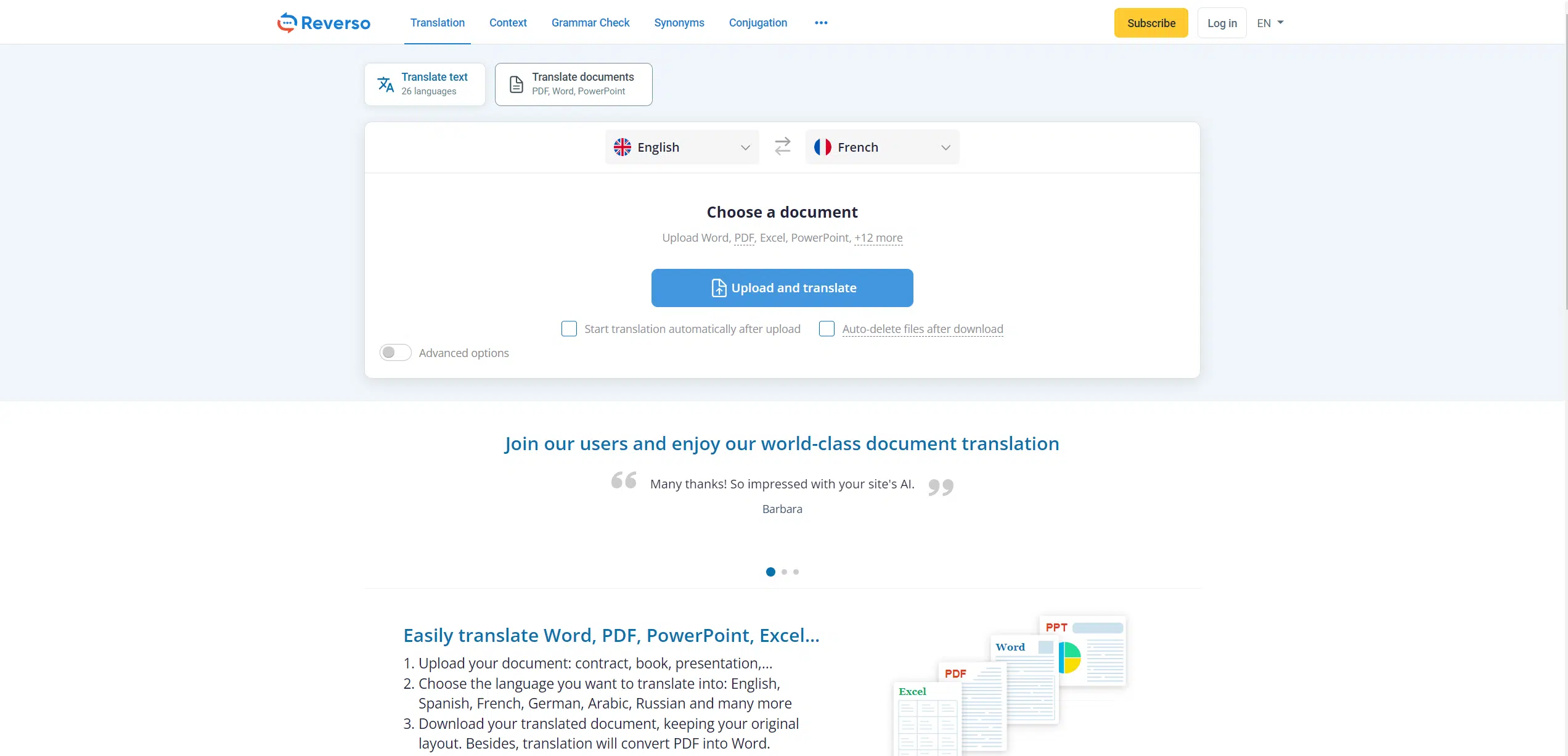1568x756 pixels.
Task: Open the Conjugation menu item
Action: pos(757,23)
